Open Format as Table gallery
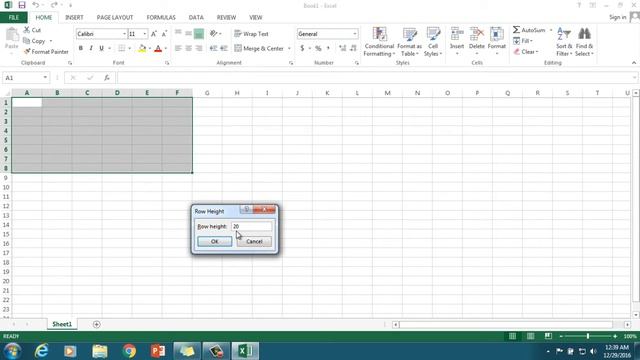The height and width of the screenshot is (360, 640). tap(409, 42)
